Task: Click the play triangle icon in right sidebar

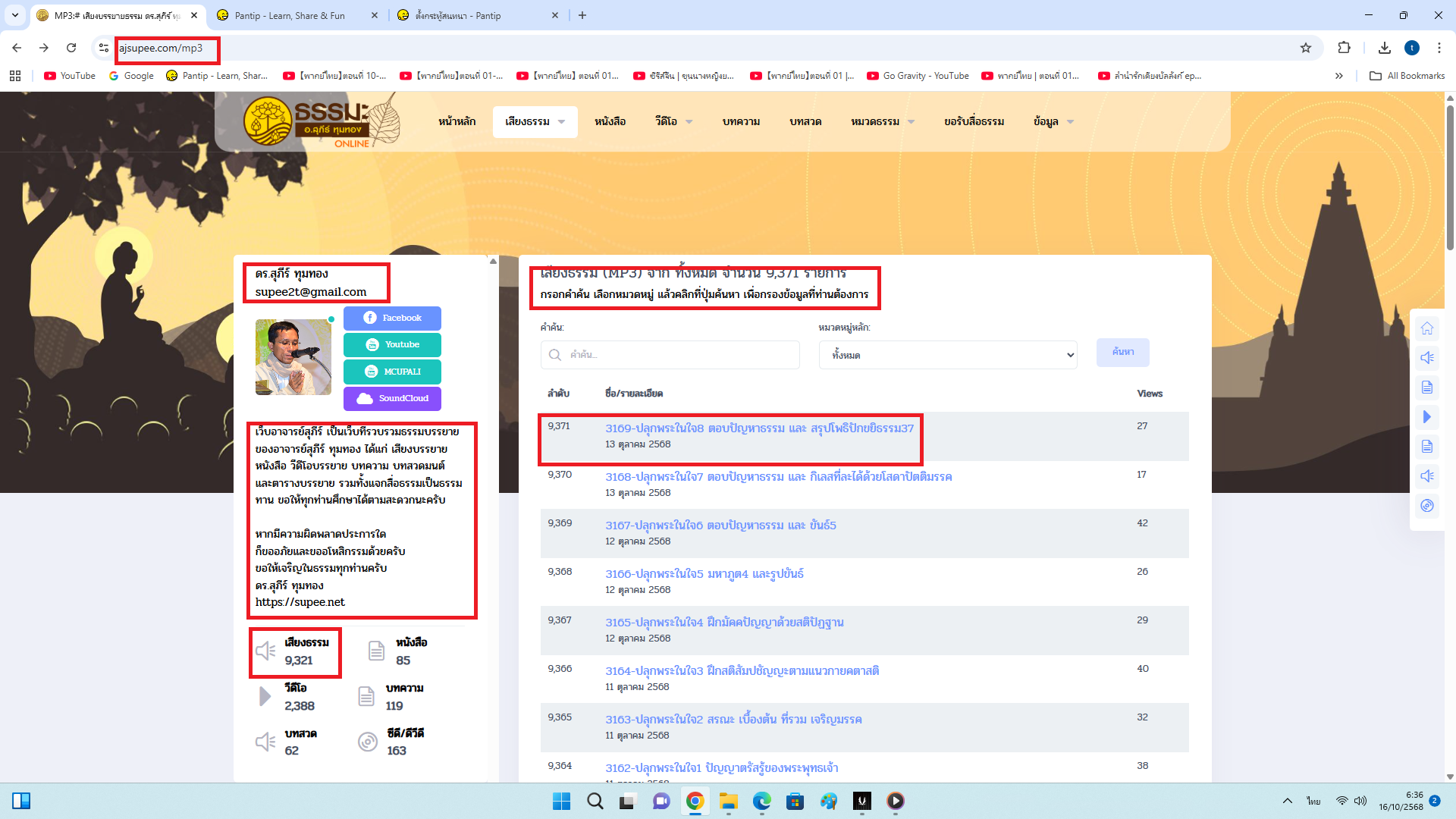Action: [x=1426, y=417]
